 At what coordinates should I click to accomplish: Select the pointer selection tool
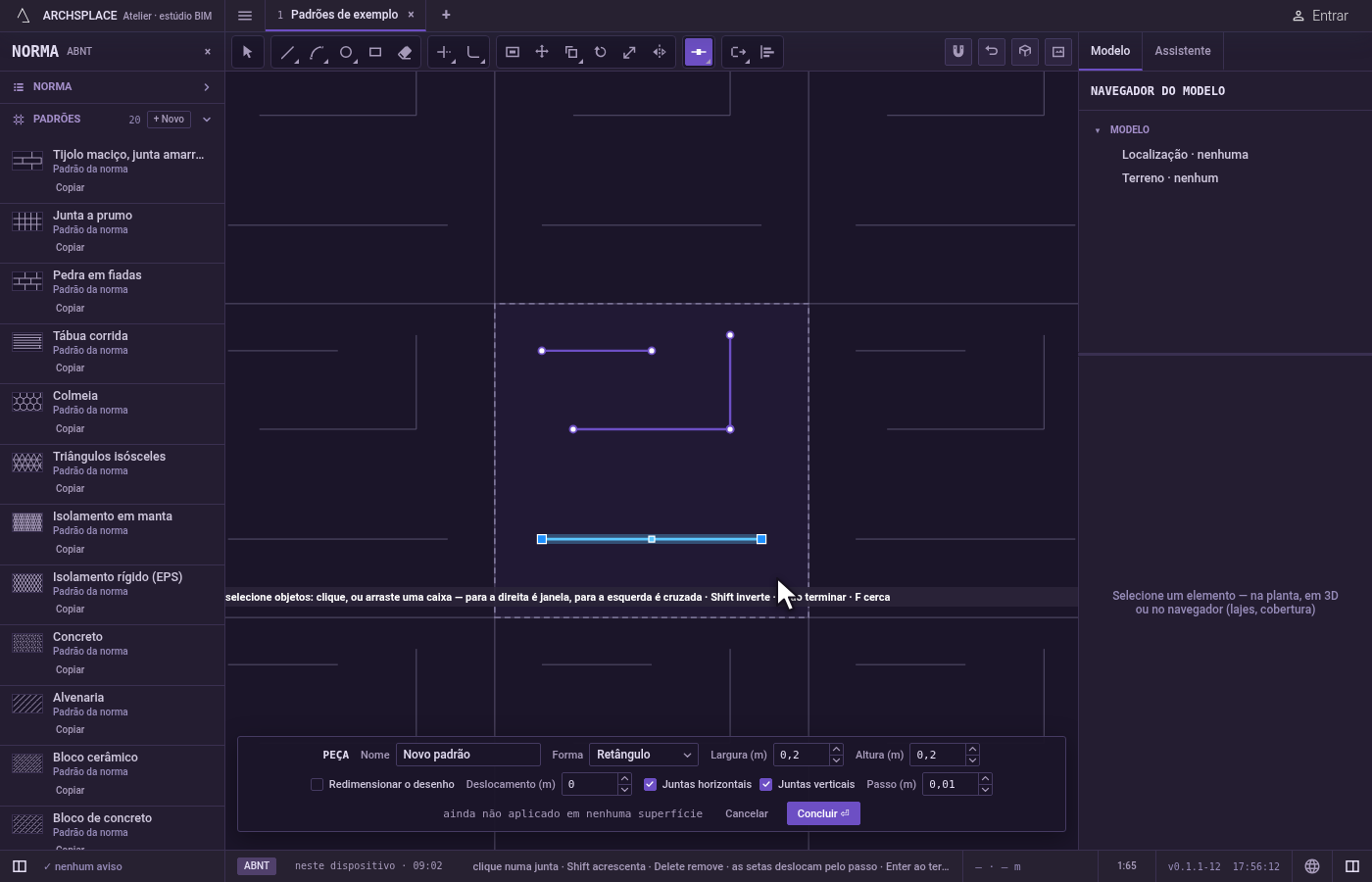[x=247, y=52]
